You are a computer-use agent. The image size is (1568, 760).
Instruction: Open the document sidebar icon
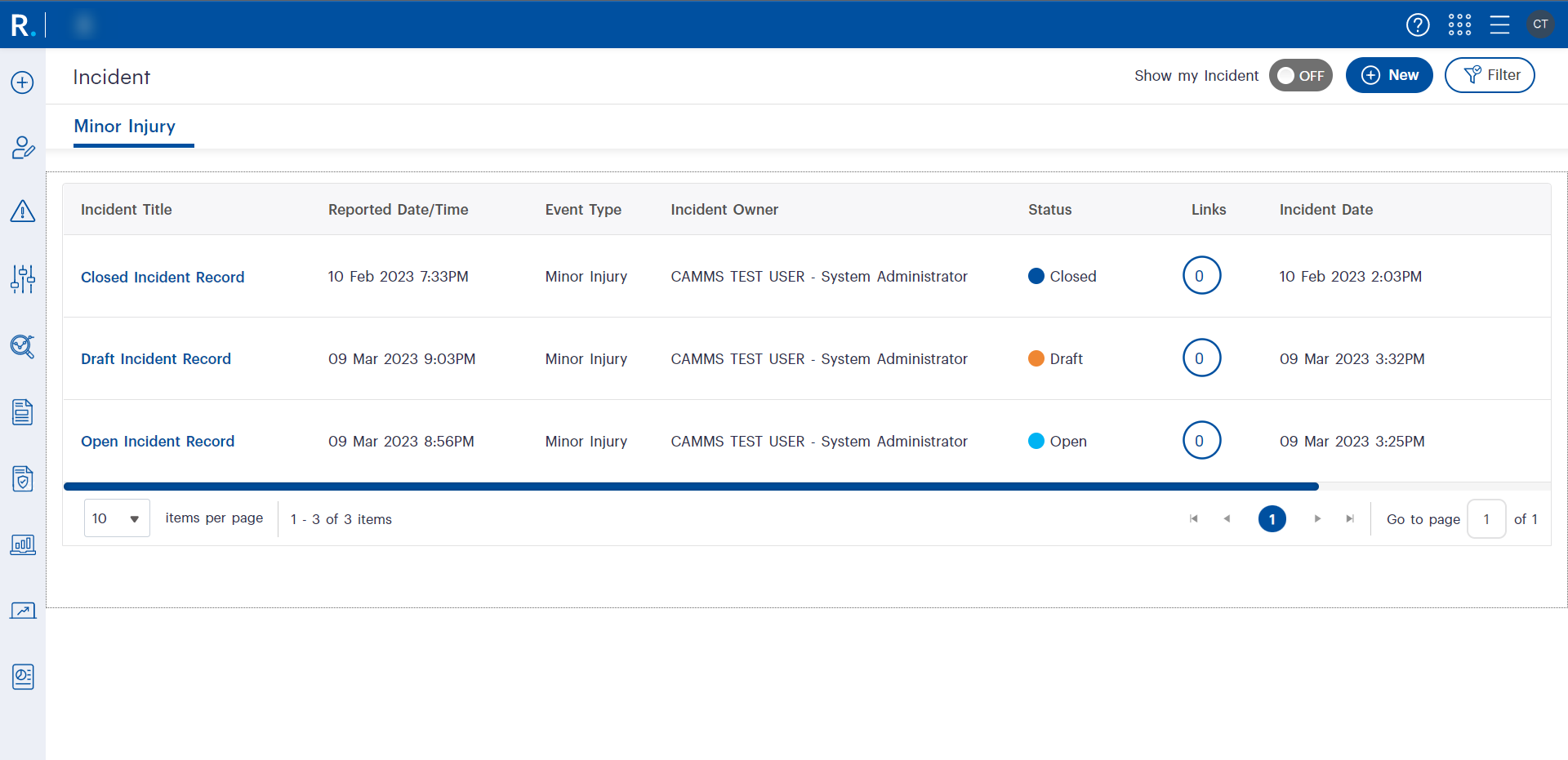[23, 412]
